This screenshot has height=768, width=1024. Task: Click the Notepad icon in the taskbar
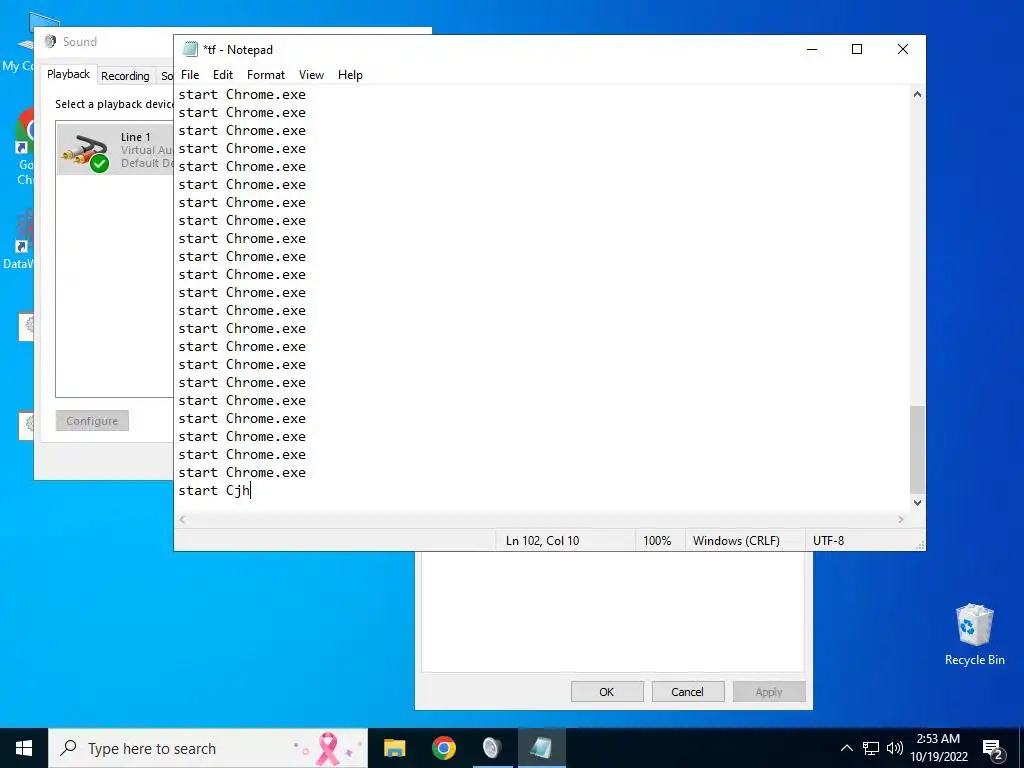coord(541,748)
